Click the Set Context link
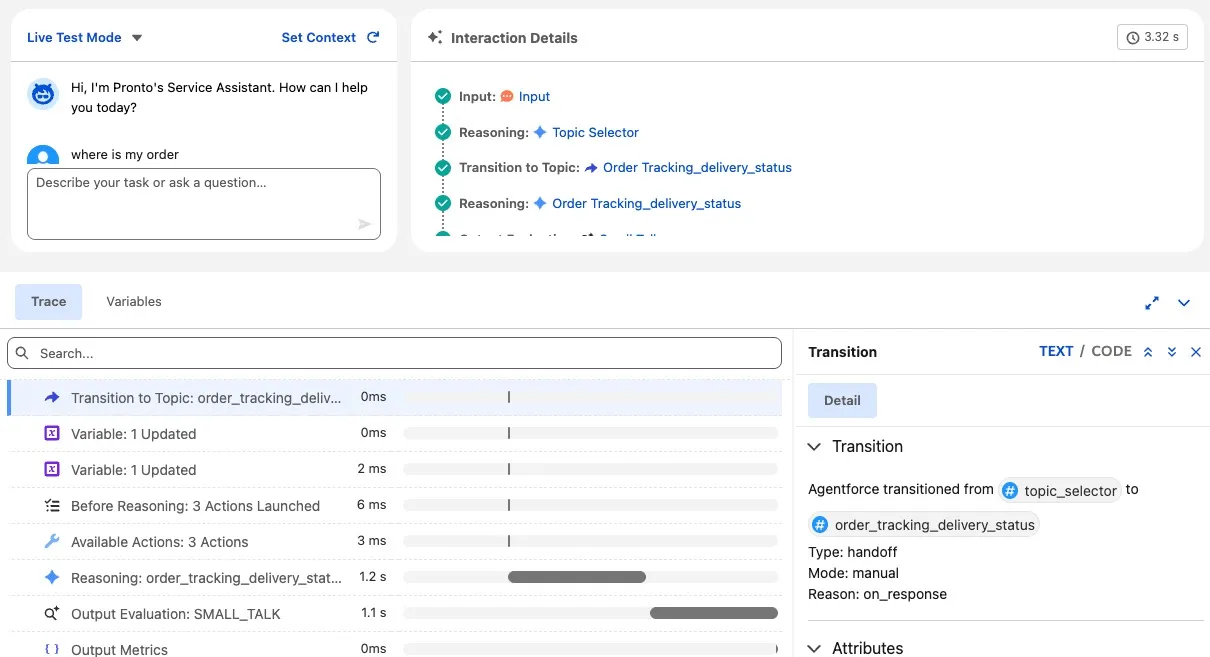The width and height of the screenshot is (1210, 657). [318, 37]
